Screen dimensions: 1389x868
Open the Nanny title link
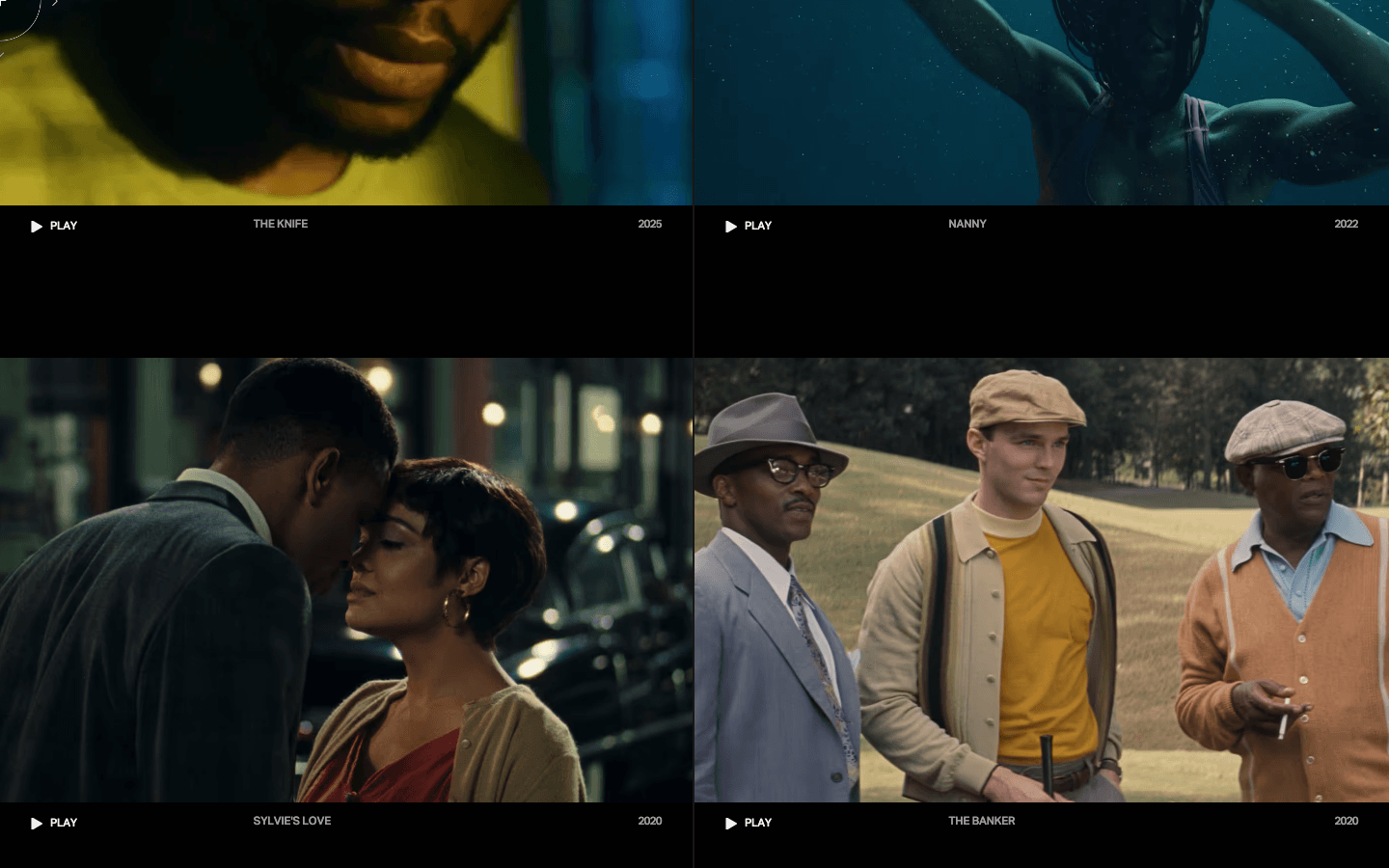967,224
